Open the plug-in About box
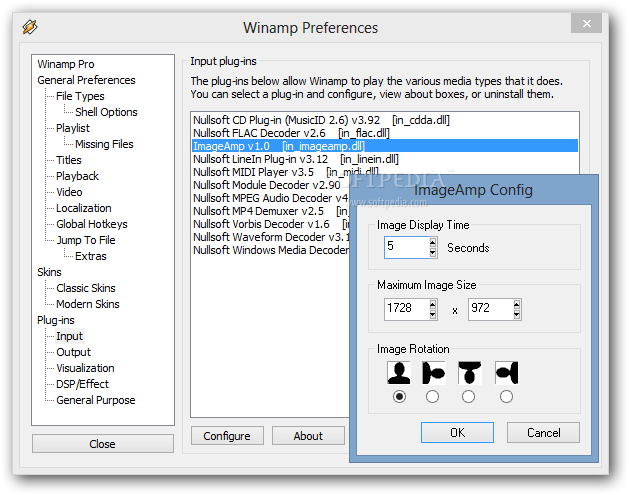Viewport: 629px width, 495px height. click(308, 436)
